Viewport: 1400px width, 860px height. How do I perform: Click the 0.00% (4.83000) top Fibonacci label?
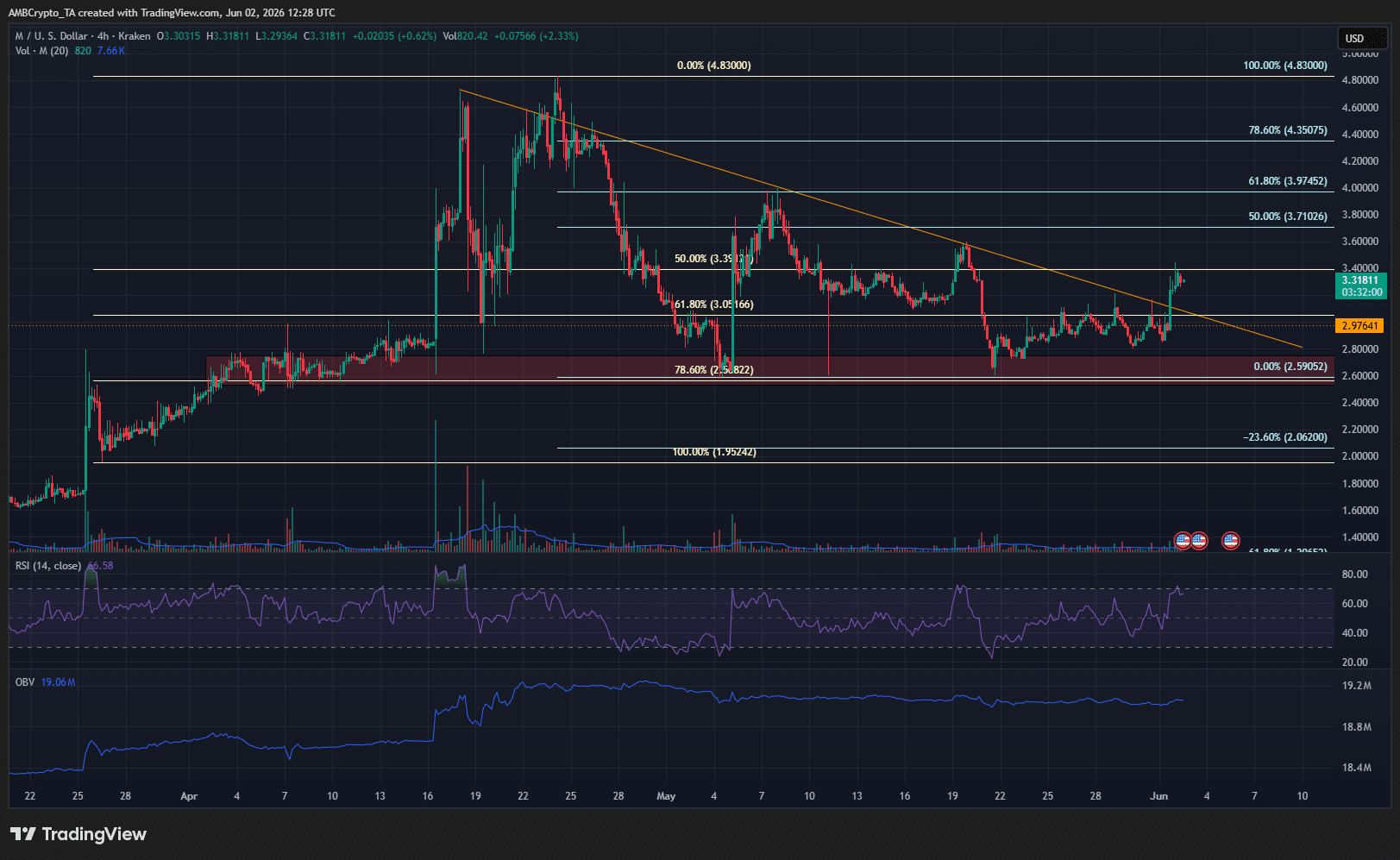pos(714,66)
